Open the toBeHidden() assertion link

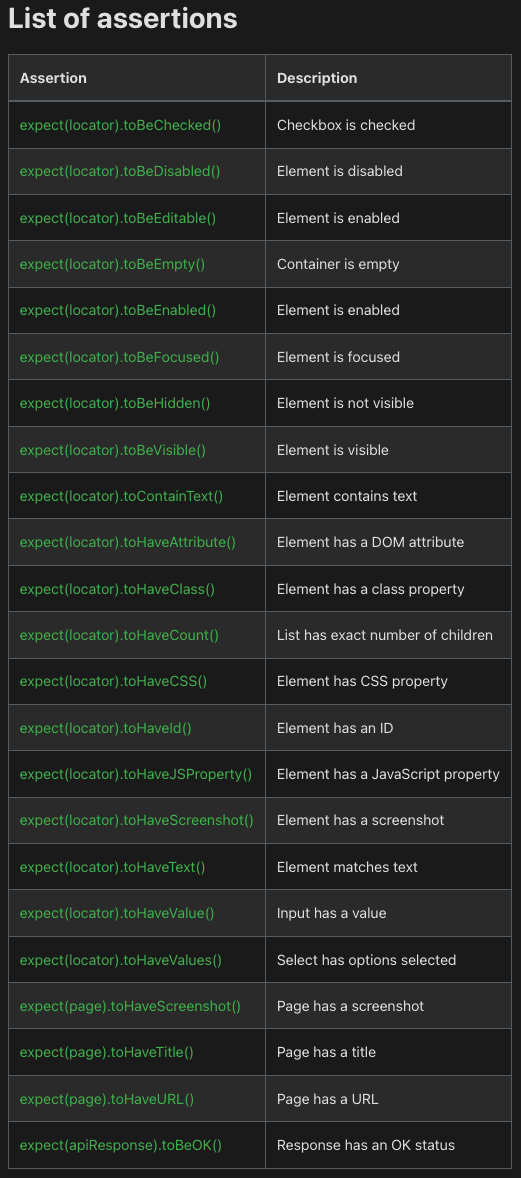(x=115, y=403)
